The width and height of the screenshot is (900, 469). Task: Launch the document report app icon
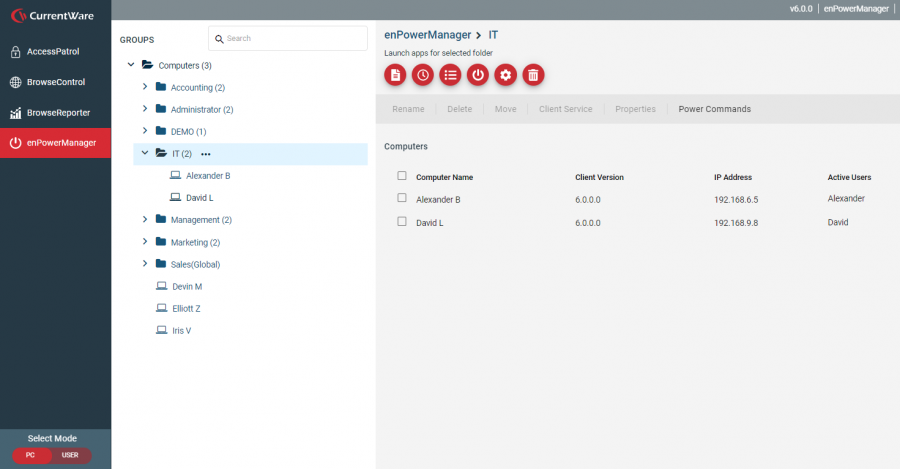[395, 75]
